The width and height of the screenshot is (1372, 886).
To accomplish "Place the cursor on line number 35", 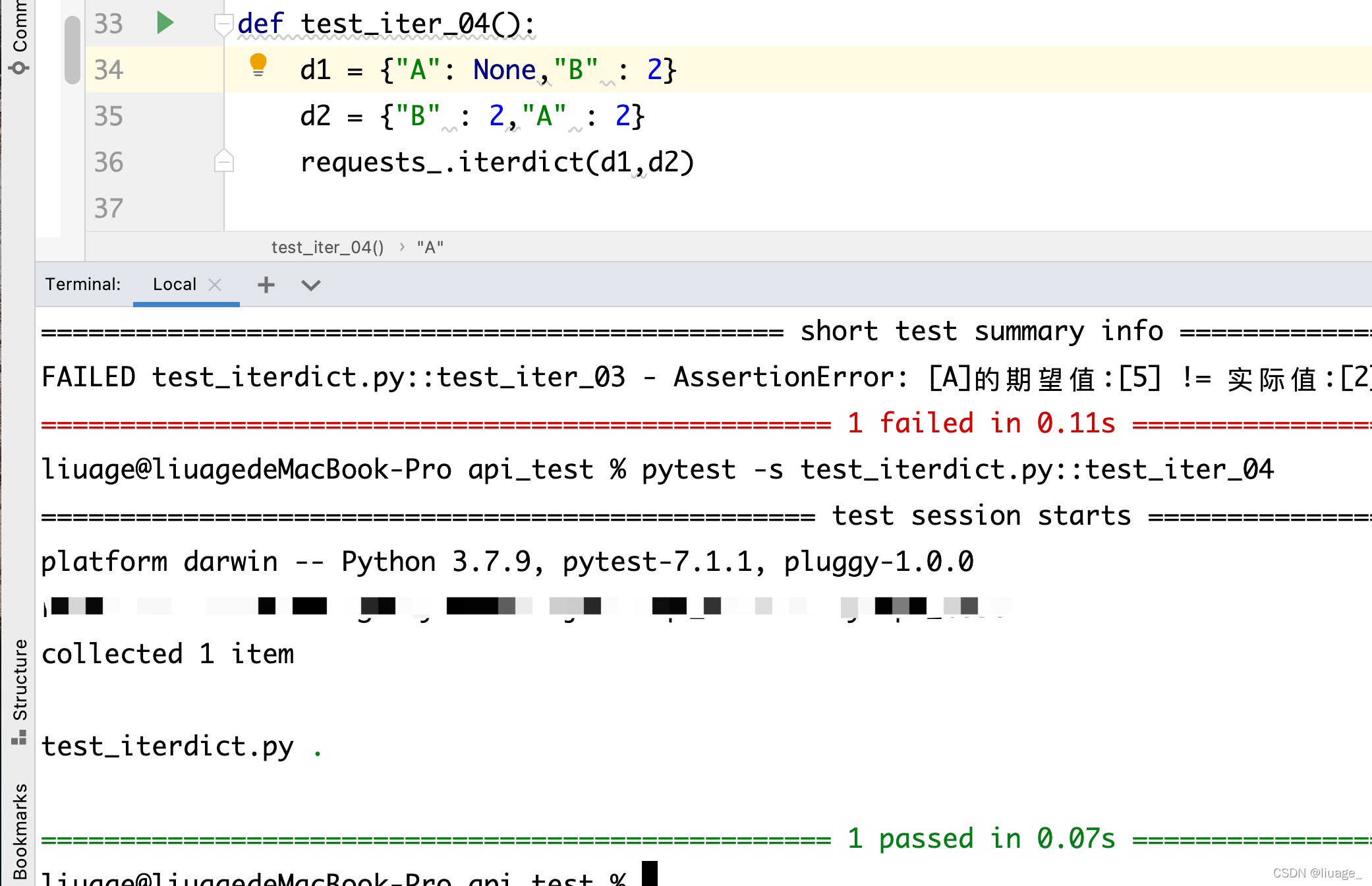I will 109,116.
